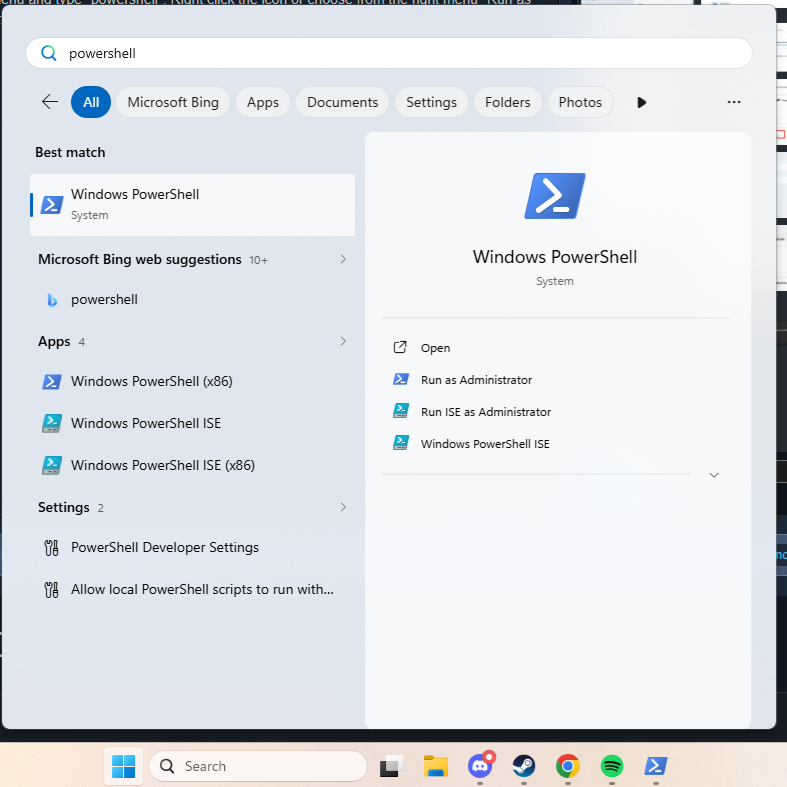
Task: Click the search magnifier icon in search box
Action: (x=49, y=53)
